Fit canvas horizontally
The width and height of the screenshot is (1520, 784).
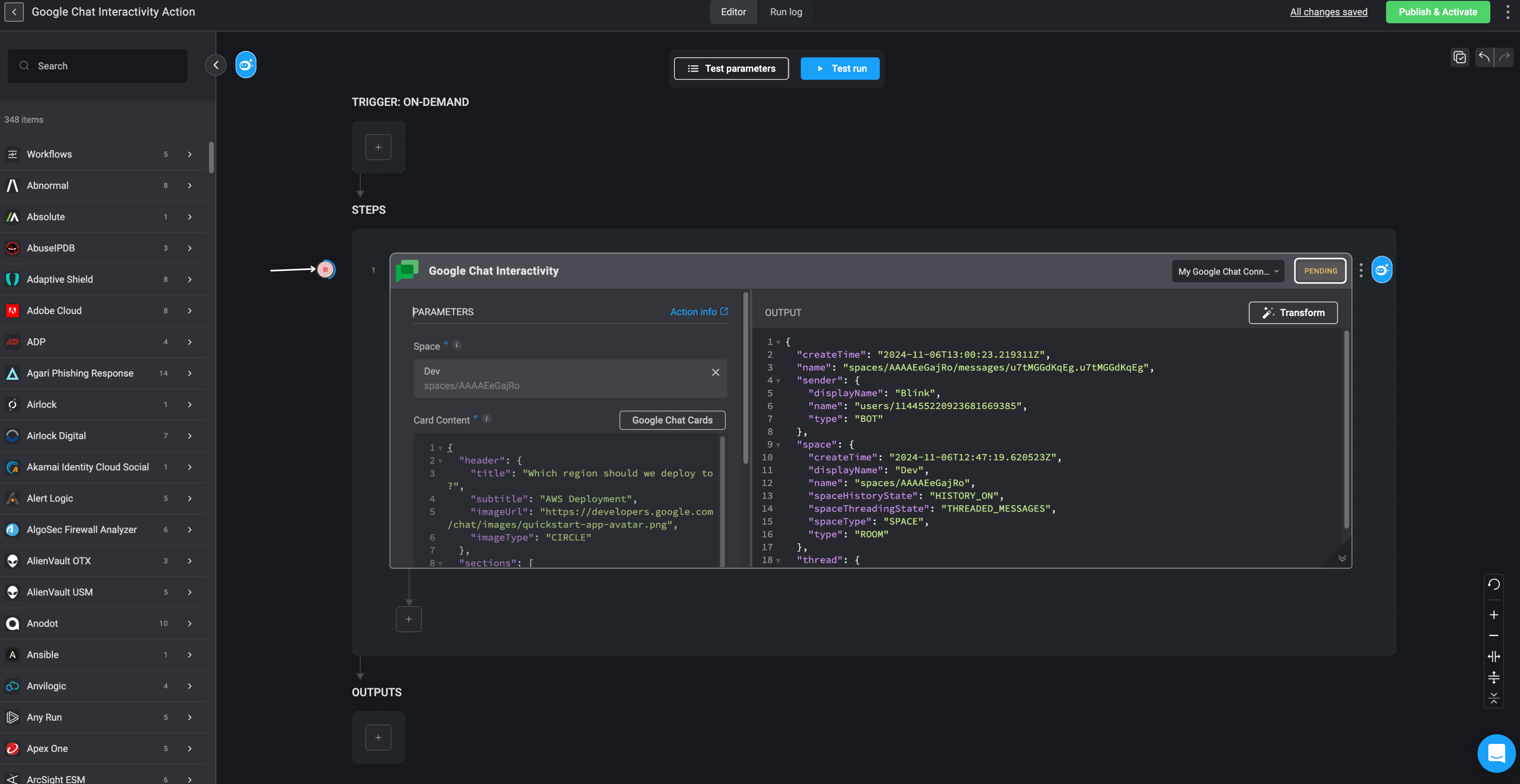[1494, 657]
